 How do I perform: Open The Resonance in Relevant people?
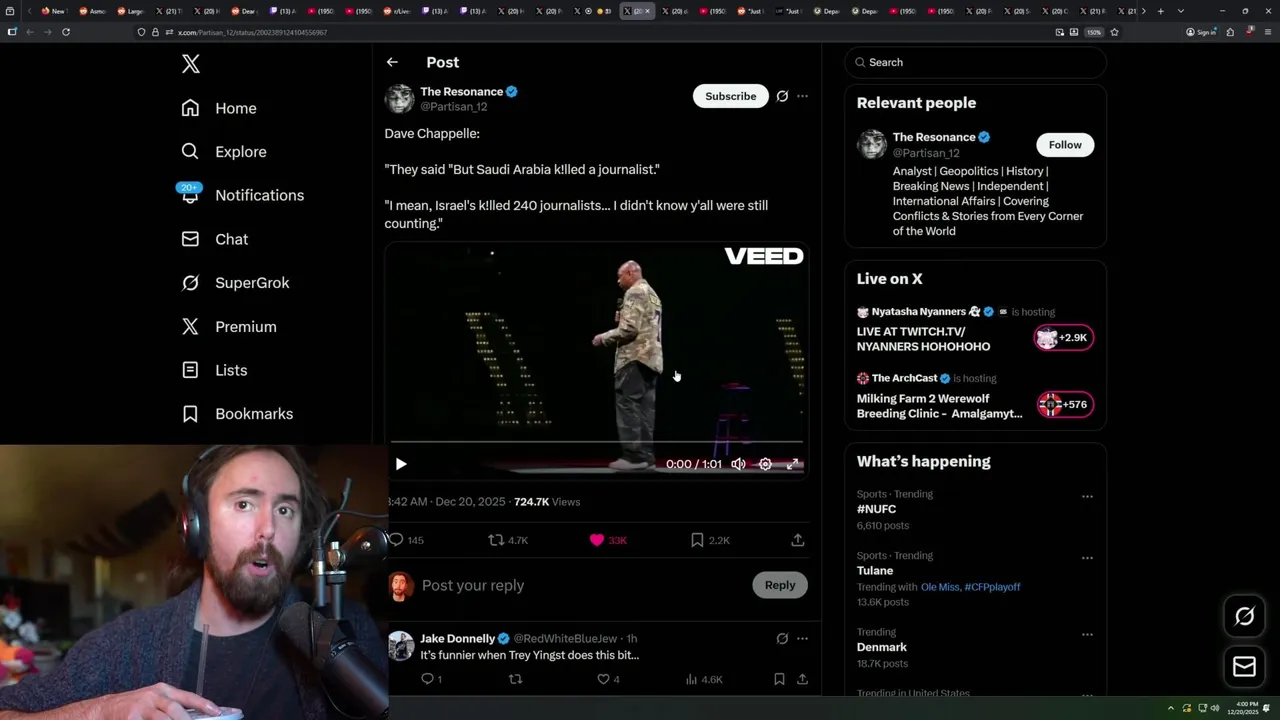(x=934, y=137)
